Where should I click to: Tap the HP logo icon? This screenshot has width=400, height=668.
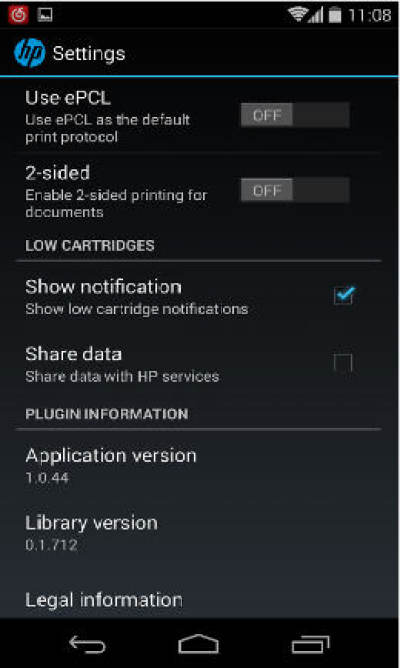[x=29, y=53]
